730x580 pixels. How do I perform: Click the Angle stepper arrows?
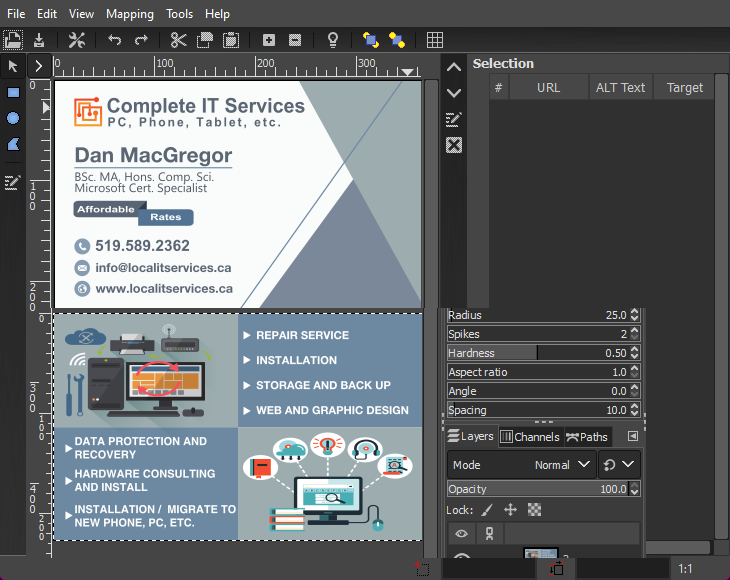point(635,391)
